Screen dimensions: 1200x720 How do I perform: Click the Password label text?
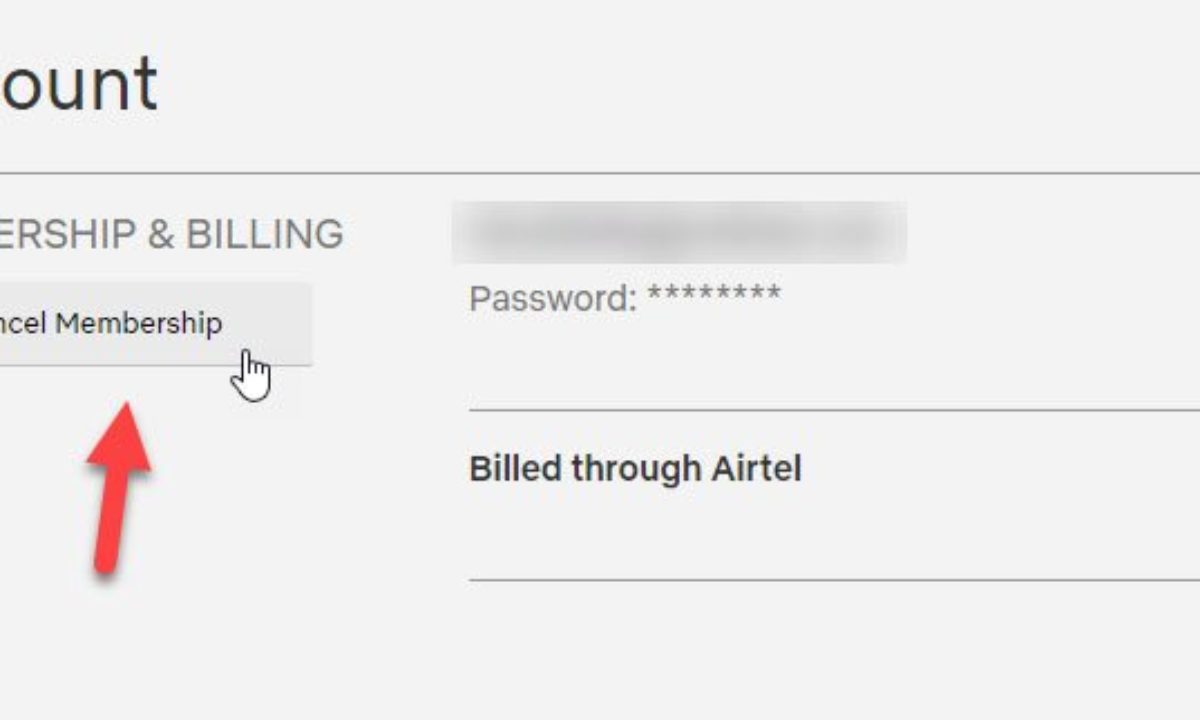click(552, 298)
